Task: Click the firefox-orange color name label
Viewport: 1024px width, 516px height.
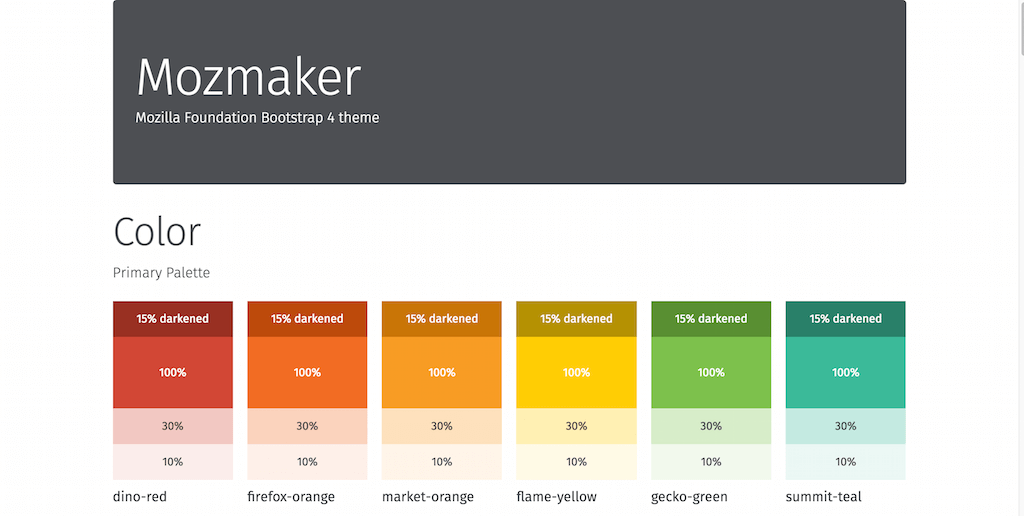Action: click(291, 496)
